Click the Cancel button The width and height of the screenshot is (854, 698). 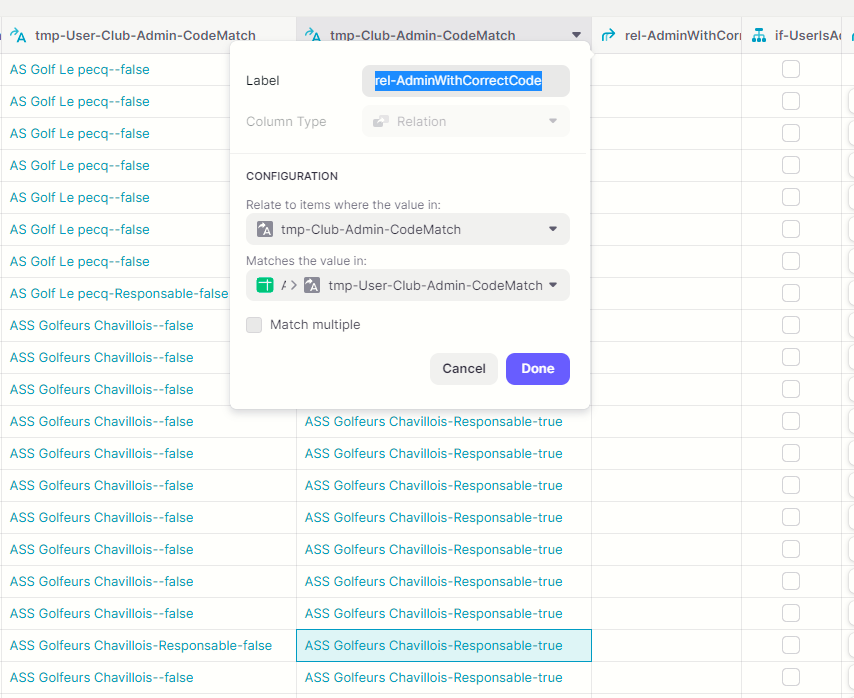tap(463, 369)
